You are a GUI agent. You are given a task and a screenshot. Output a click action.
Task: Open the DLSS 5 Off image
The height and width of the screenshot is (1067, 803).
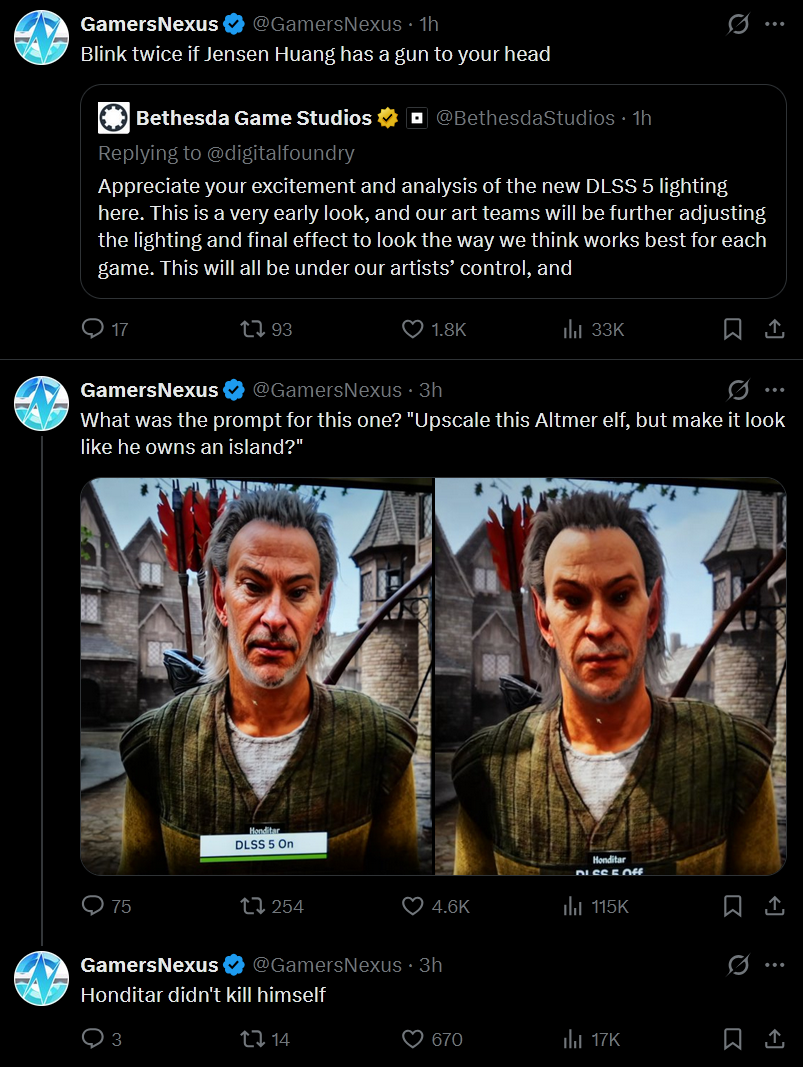coord(610,675)
